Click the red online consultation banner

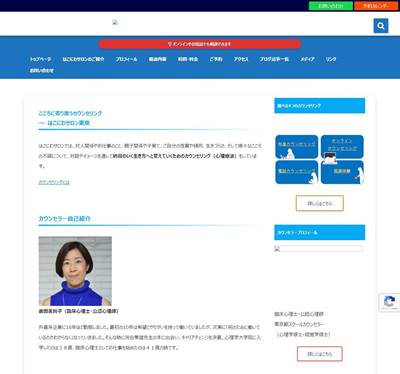200,44
